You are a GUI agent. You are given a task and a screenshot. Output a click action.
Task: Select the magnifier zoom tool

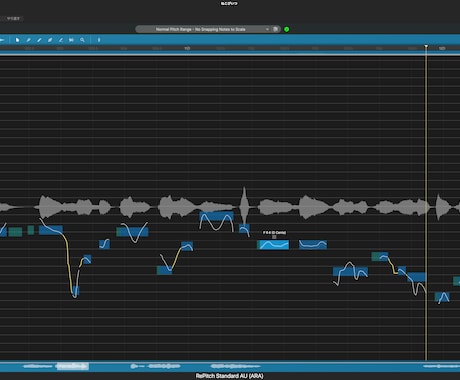point(82,40)
